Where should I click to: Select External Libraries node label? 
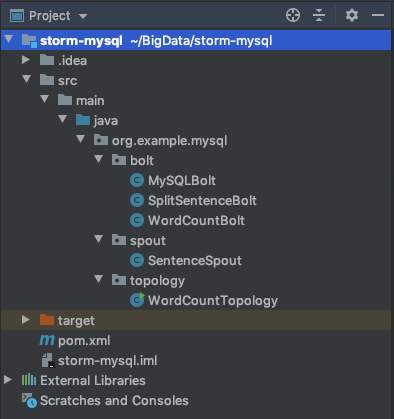(93, 380)
